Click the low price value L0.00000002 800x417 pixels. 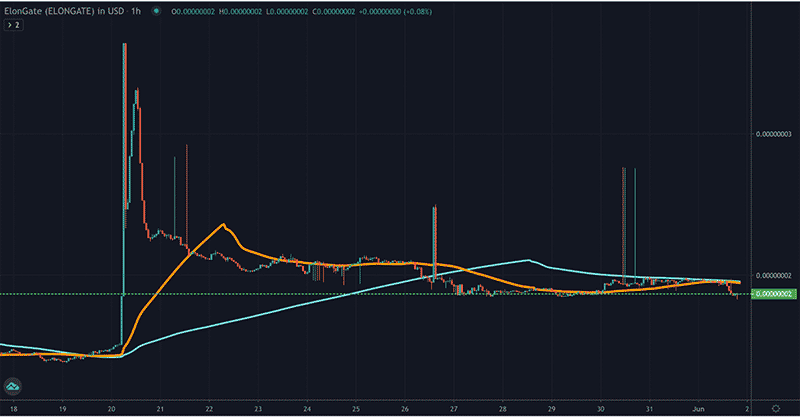[286, 11]
